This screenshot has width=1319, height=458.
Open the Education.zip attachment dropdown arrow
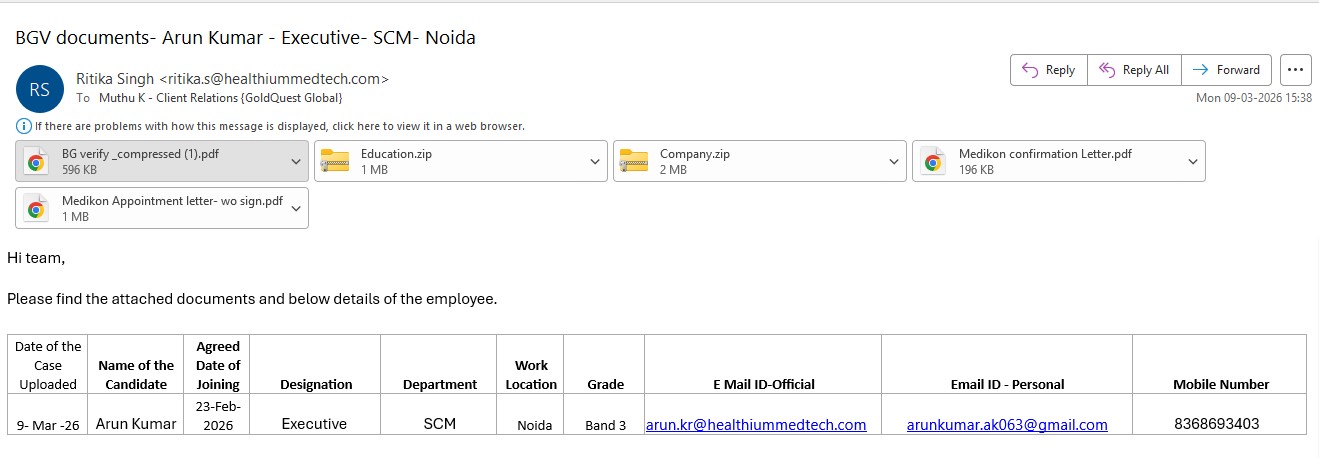[594, 162]
